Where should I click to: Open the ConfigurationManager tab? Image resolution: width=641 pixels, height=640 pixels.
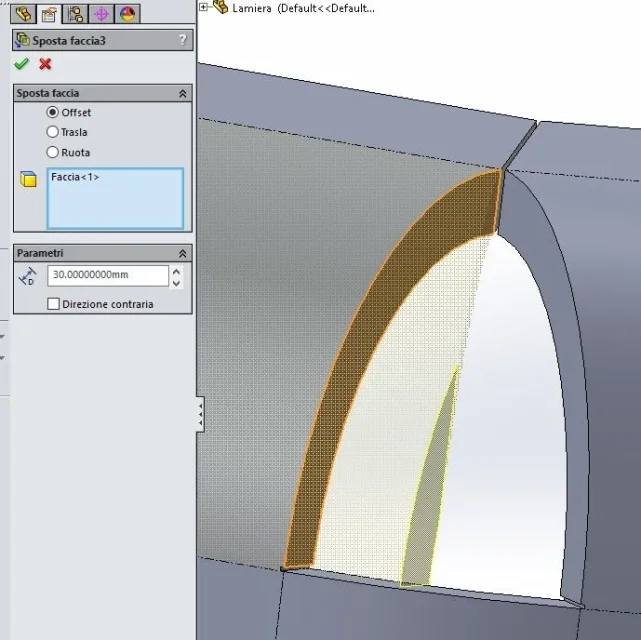[x=76, y=14]
